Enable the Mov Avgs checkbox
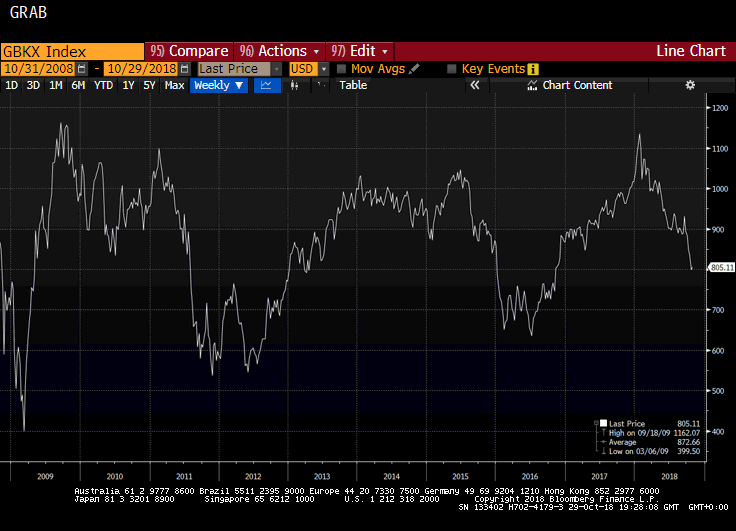Image resolution: width=736 pixels, height=531 pixels. coord(342,69)
